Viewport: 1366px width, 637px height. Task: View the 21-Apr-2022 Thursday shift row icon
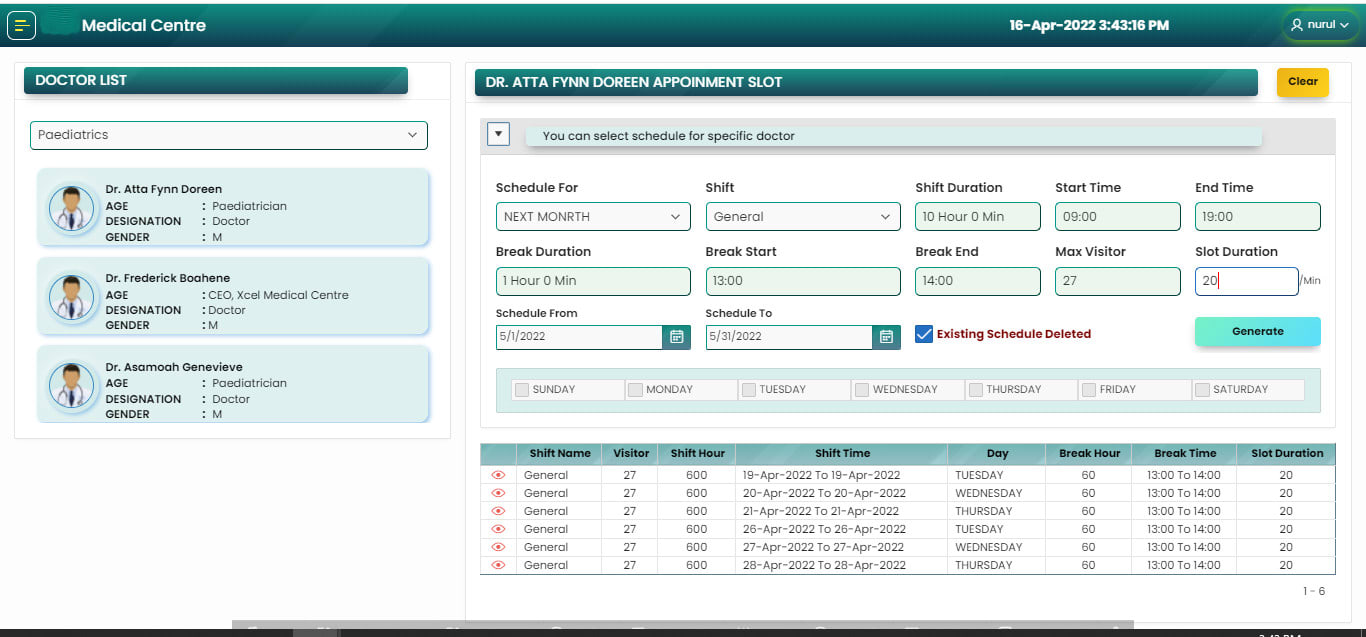point(498,511)
